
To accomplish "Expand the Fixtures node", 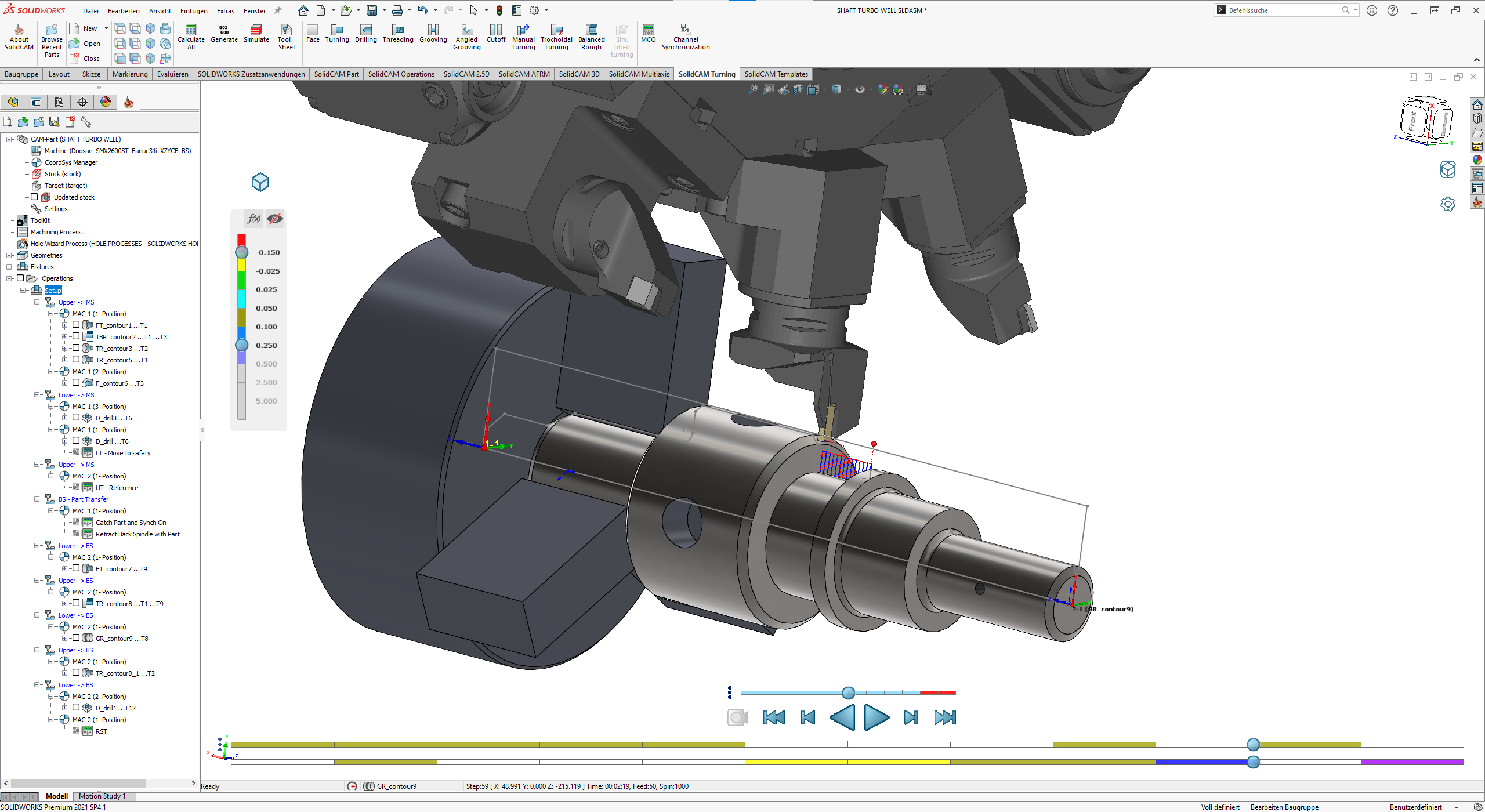I will pyautogui.click(x=9, y=267).
